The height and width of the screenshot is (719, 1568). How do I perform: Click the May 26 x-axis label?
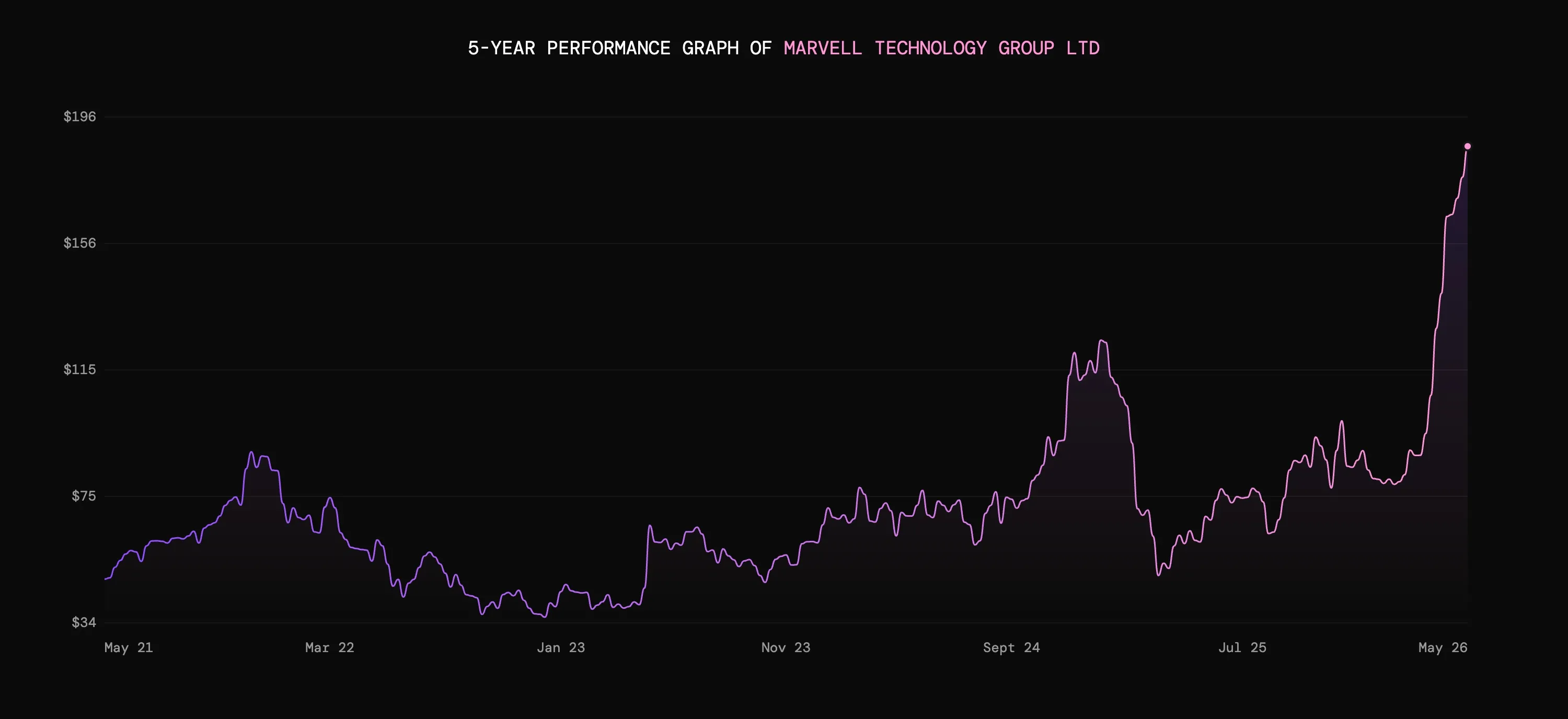[1443, 647]
